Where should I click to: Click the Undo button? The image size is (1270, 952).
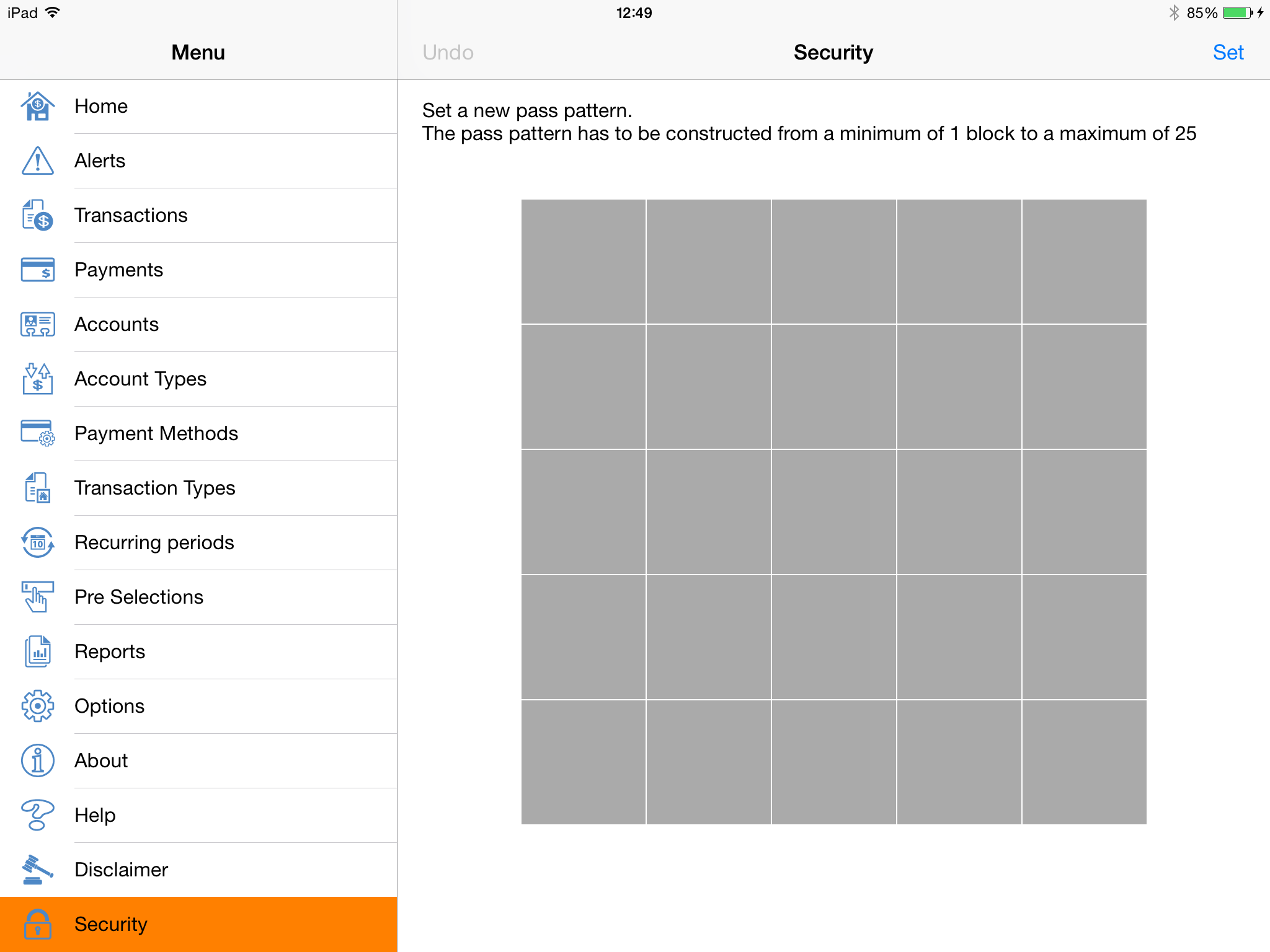[x=449, y=51]
